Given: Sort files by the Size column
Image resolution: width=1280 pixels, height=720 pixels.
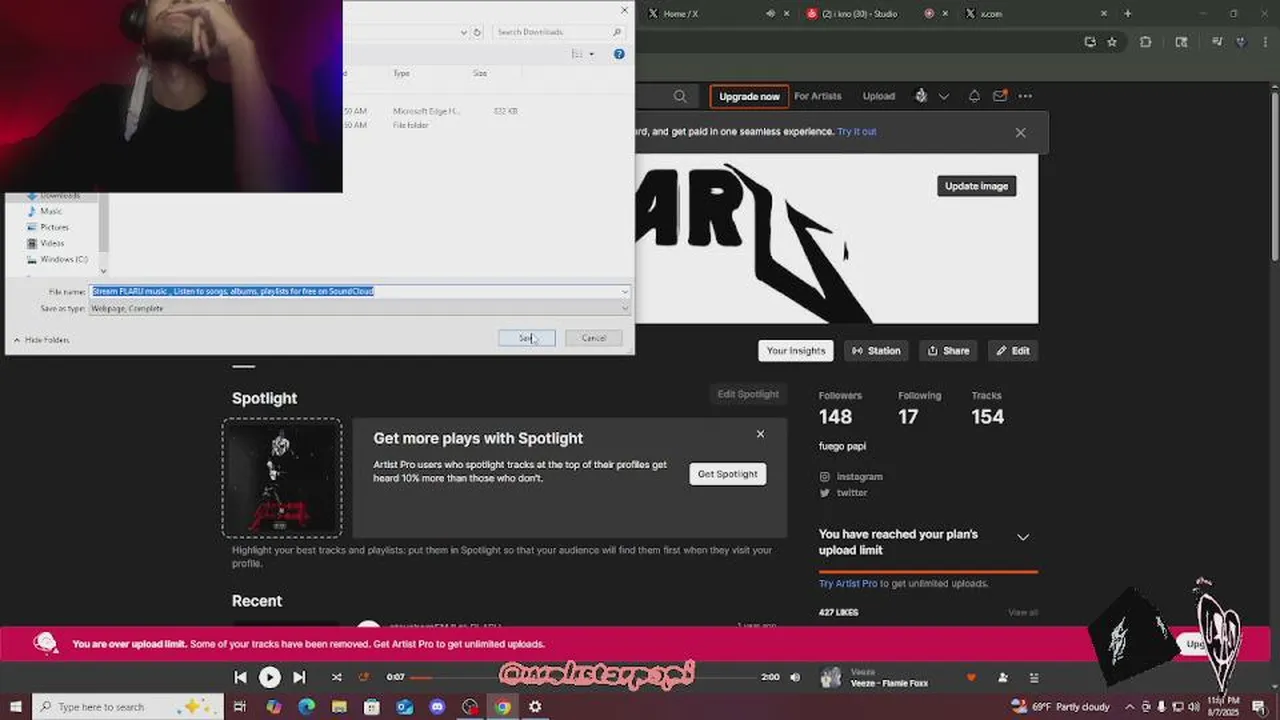Looking at the screenshot, I should [x=480, y=73].
